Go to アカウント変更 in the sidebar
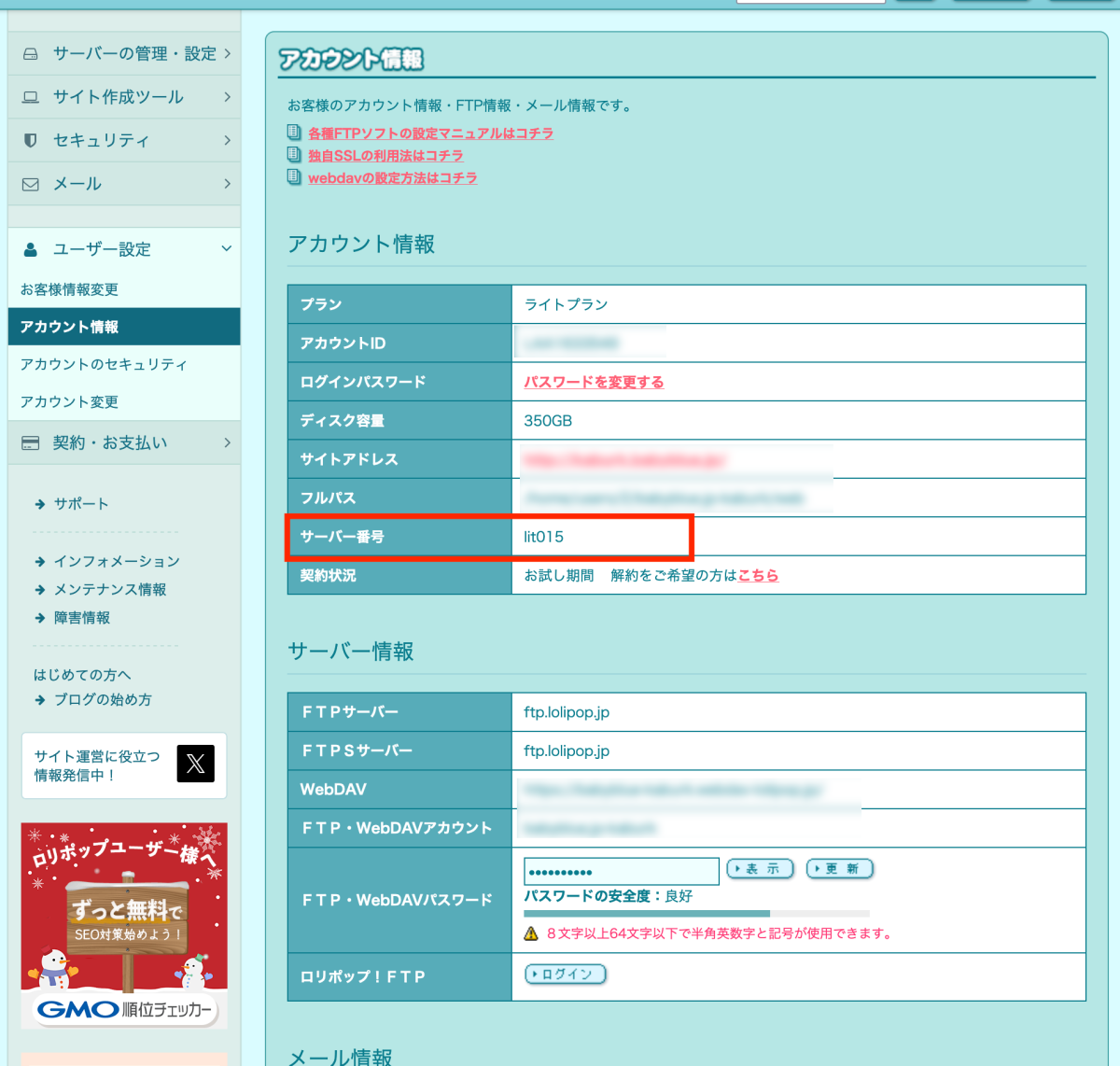This screenshot has height=1066, width=1120. point(70,401)
